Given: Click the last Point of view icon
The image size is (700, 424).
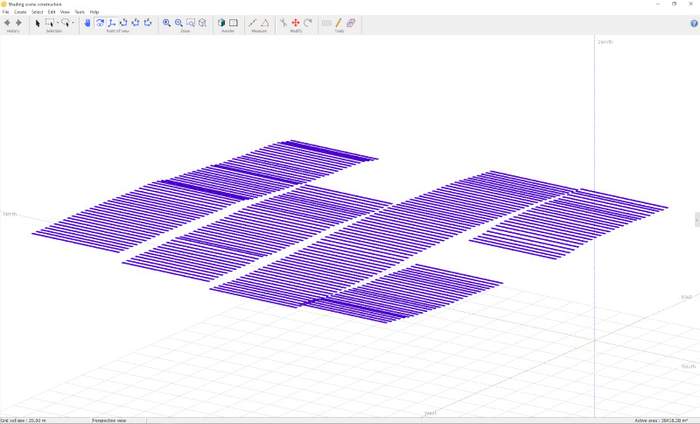Looking at the screenshot, I should (148, 23).
